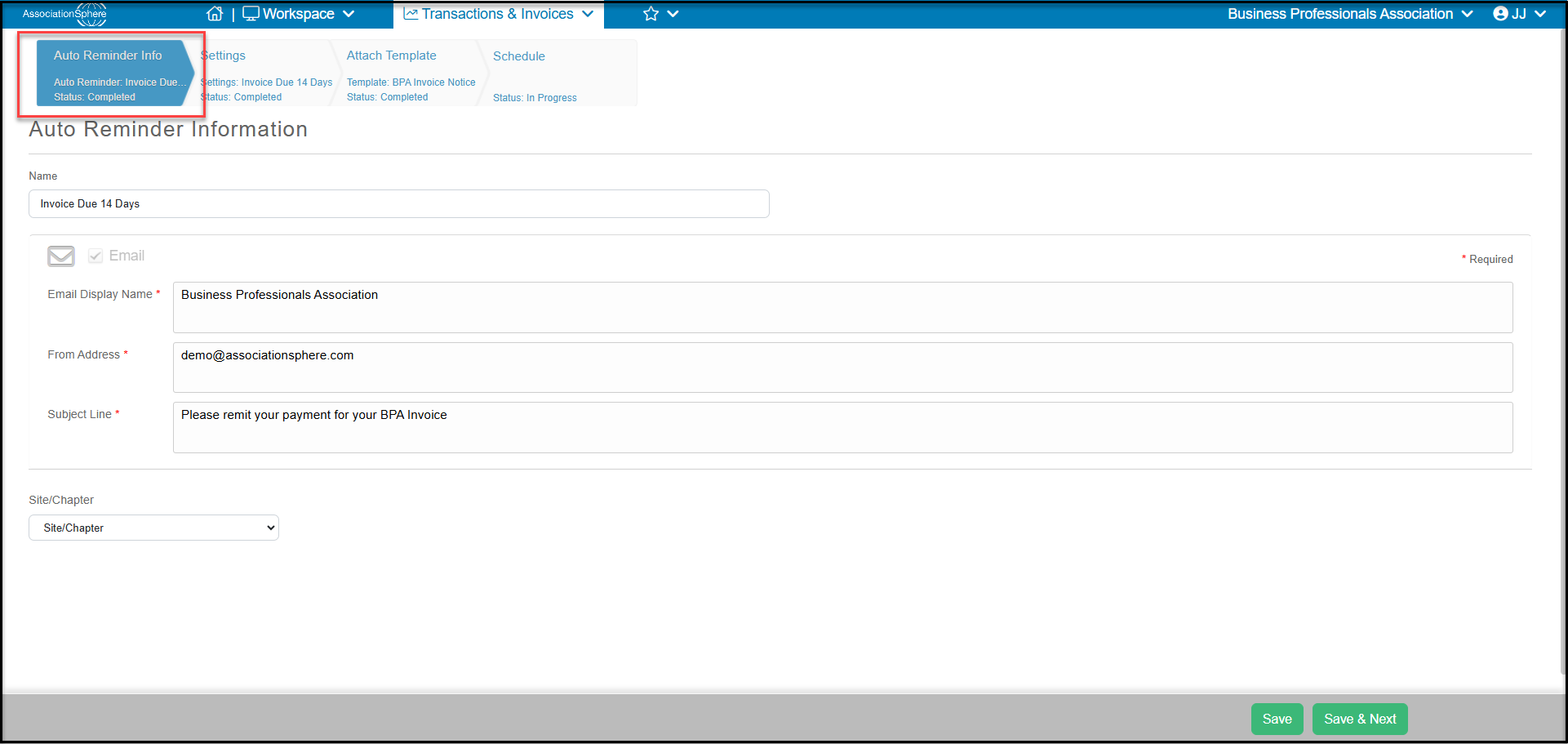Viewport: 1568px width, 744px height.
Task: Expand the JJ user menu chevron
Action: pos(1540,14)
